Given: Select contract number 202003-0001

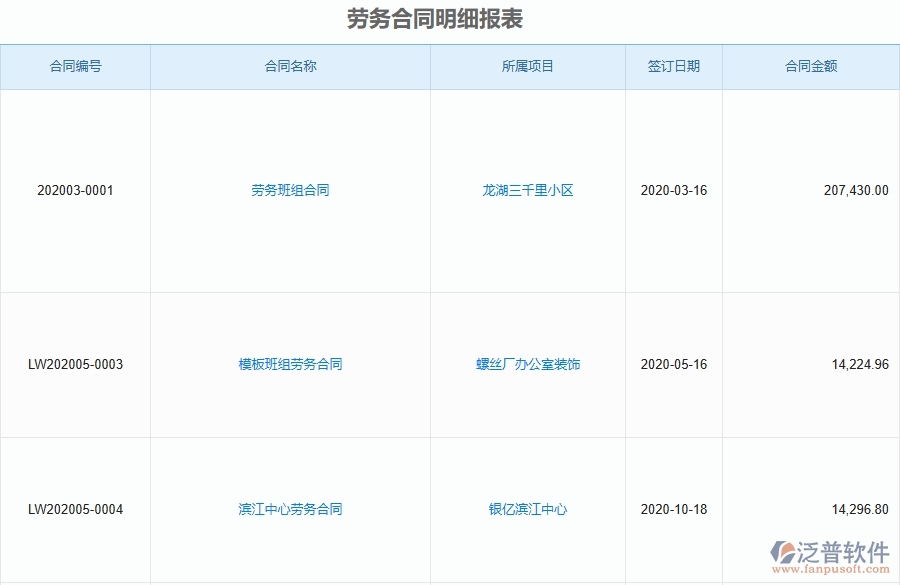Looking at the screenshot, I should coord(75,190).
